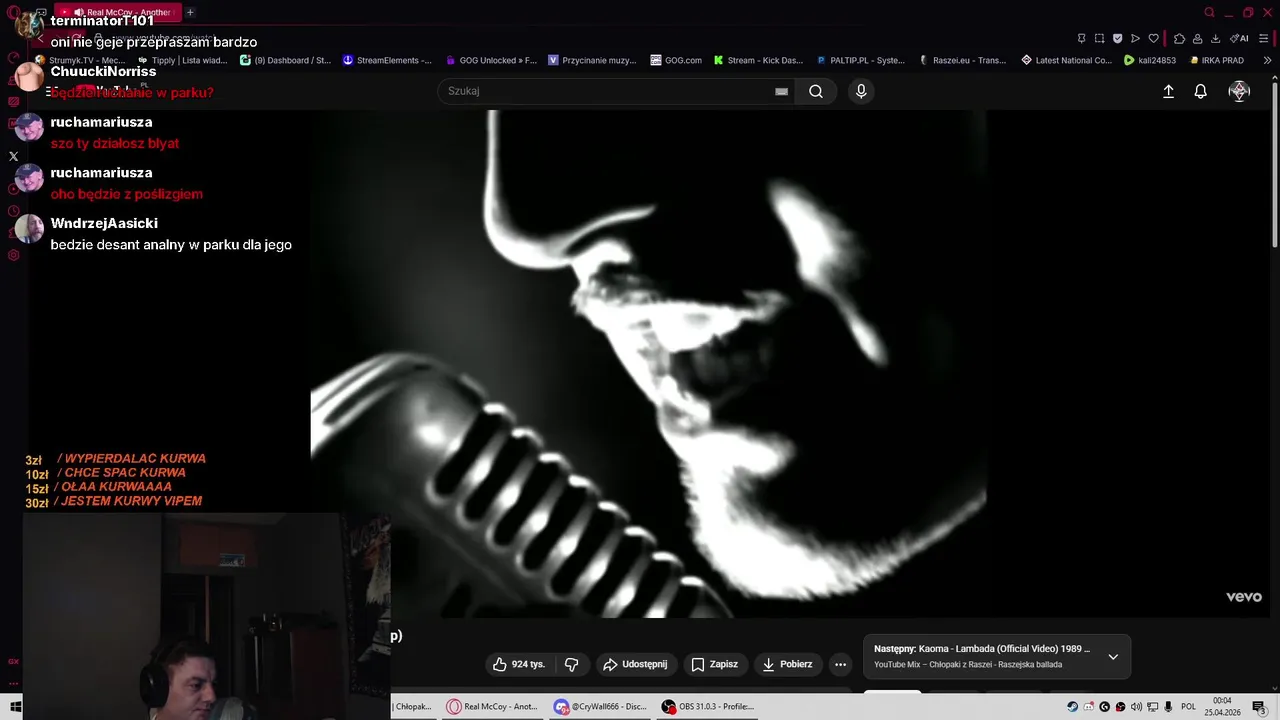This screenshot has width=1280, height=720.
Task: Open the YouTube account avatar menu
Action: (x=1239, y=91)
